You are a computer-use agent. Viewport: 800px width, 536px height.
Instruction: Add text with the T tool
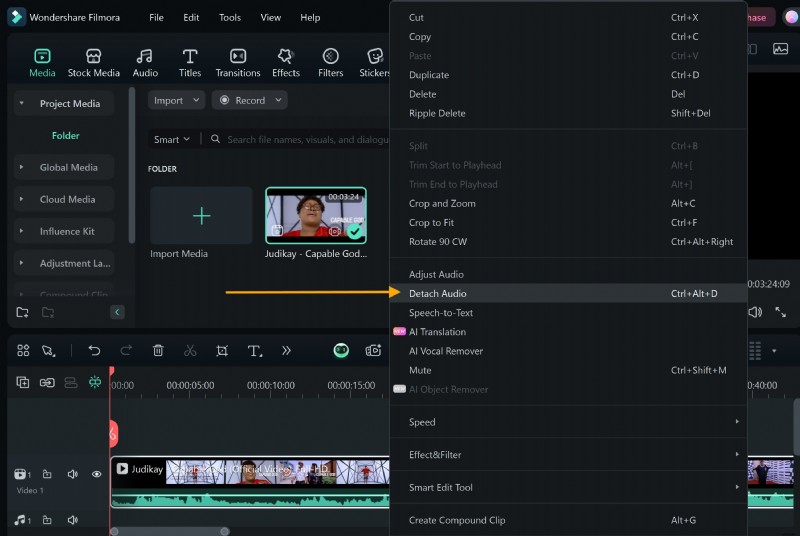(254, 350)
